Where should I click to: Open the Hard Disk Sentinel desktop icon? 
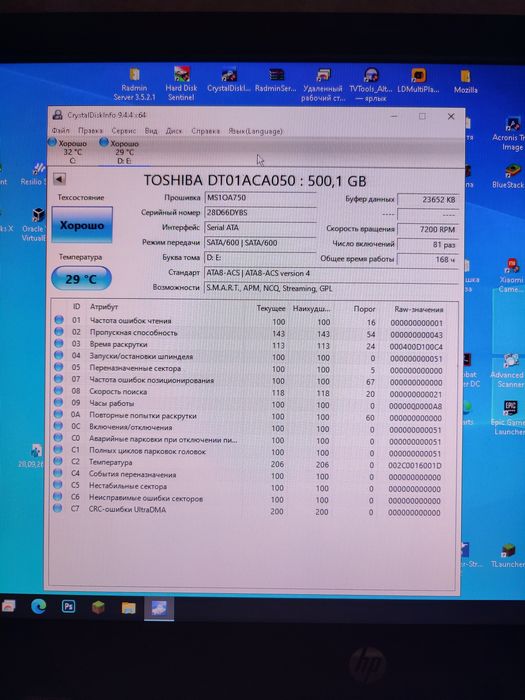tap(181, 83)
